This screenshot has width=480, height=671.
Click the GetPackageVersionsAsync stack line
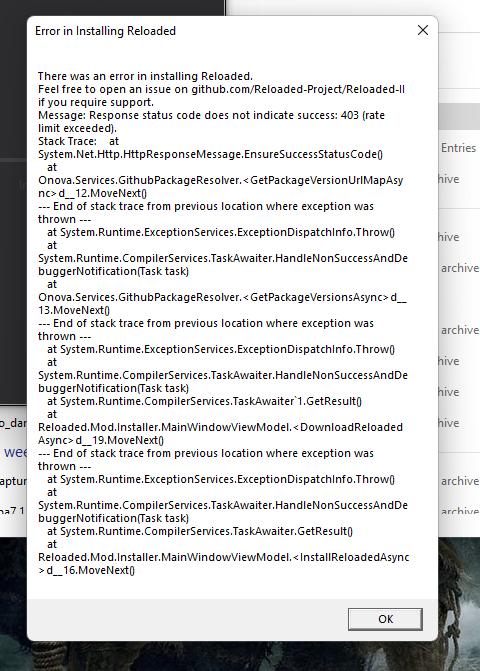[x=222, y=303]
